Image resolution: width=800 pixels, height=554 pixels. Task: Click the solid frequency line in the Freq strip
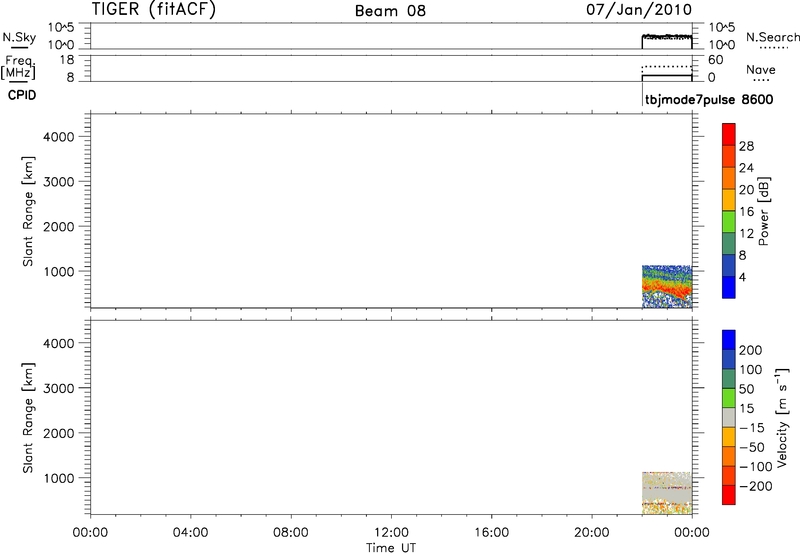(x=667, y=75)
